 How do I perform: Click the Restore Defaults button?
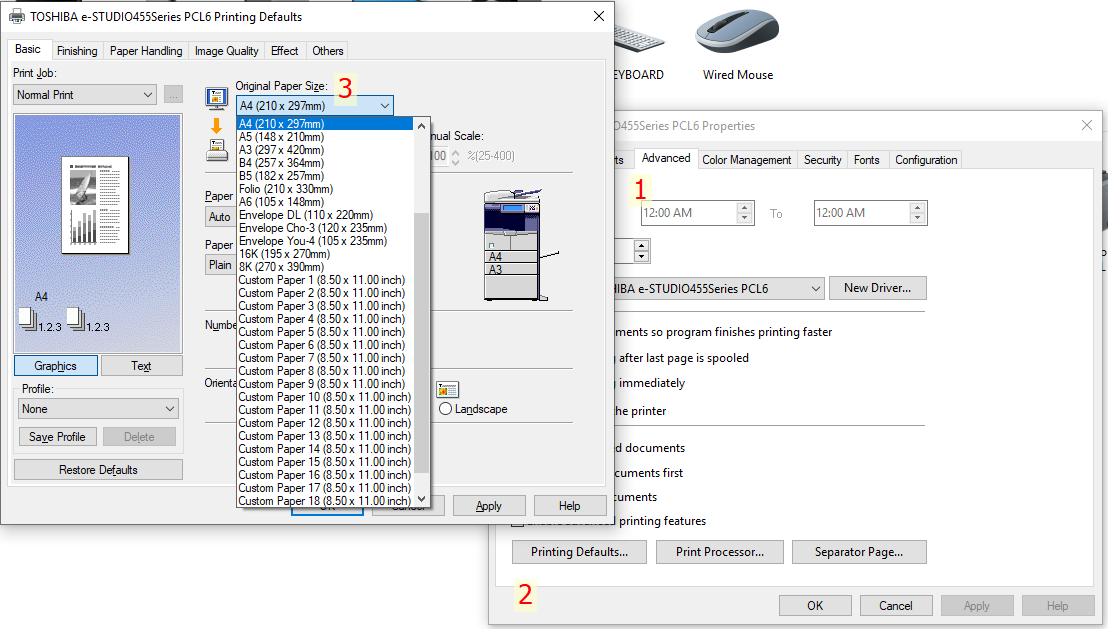[98, 470]
